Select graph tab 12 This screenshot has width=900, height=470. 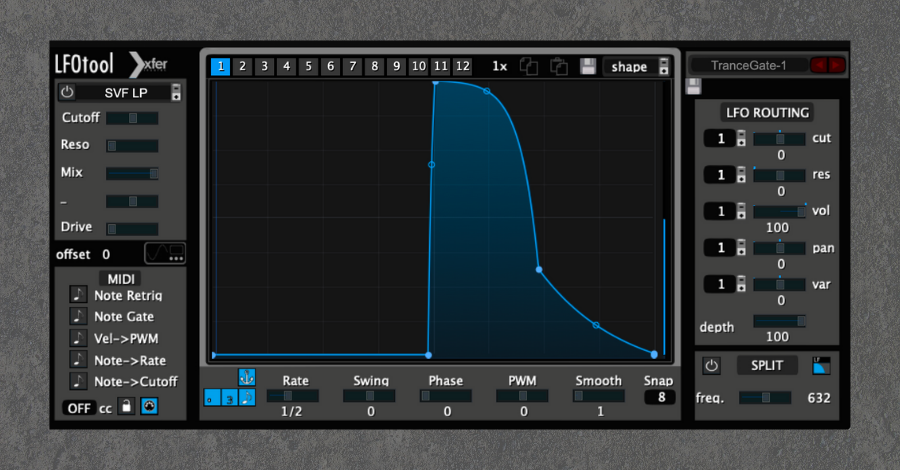point(463,67)
